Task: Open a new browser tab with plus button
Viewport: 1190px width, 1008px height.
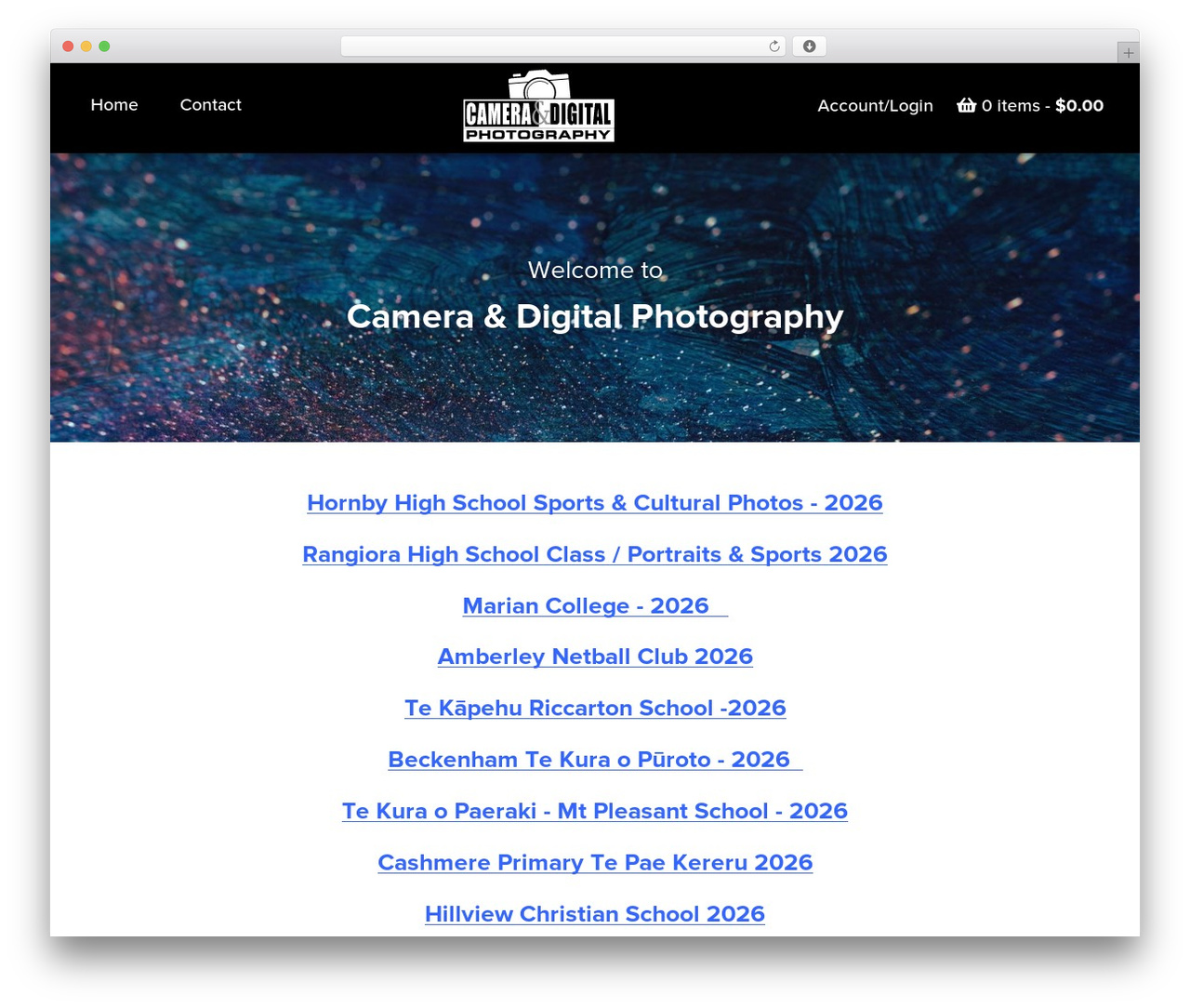Action: tap(1128, 53)
